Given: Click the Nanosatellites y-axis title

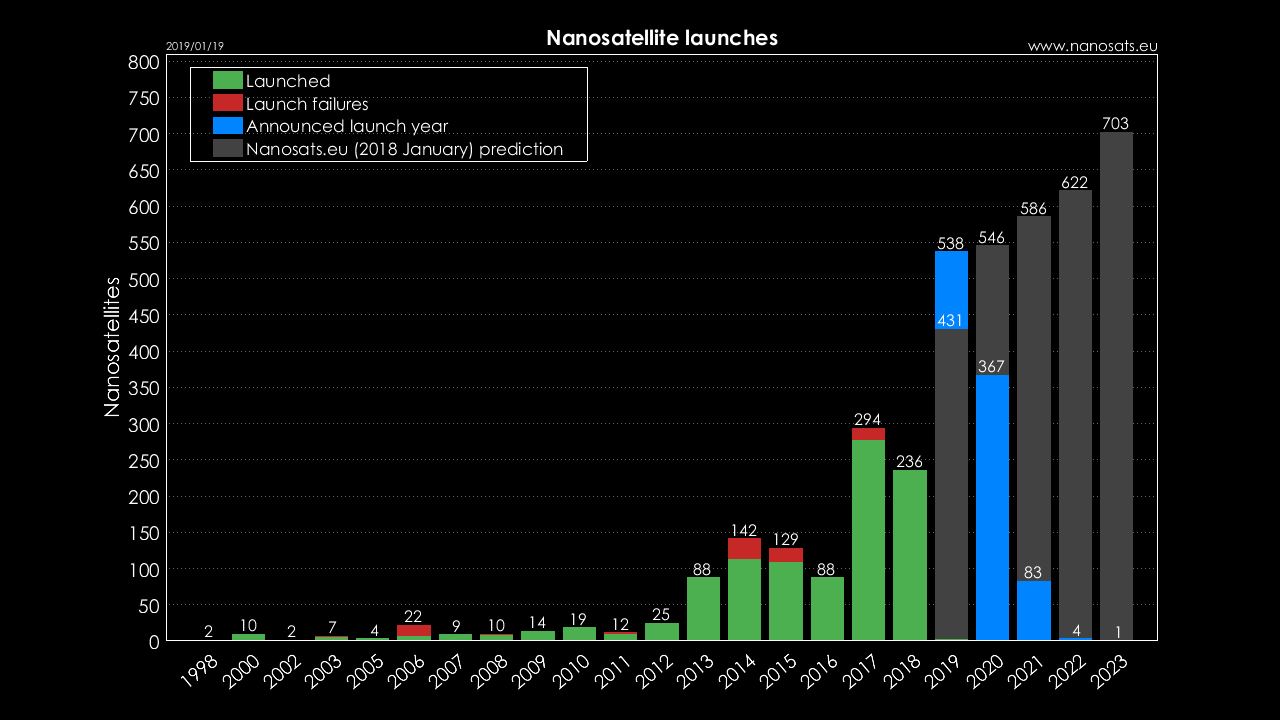Looking at the screenshot, I should point(112,346).
